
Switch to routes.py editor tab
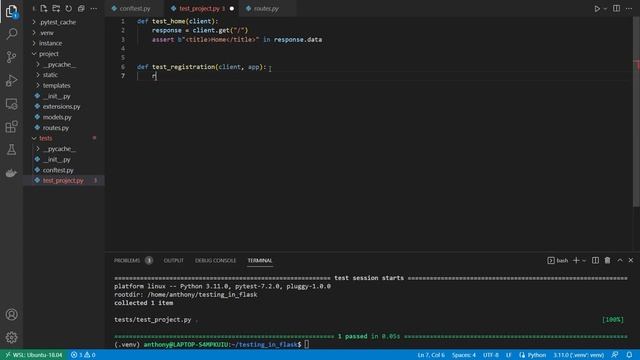266,8
